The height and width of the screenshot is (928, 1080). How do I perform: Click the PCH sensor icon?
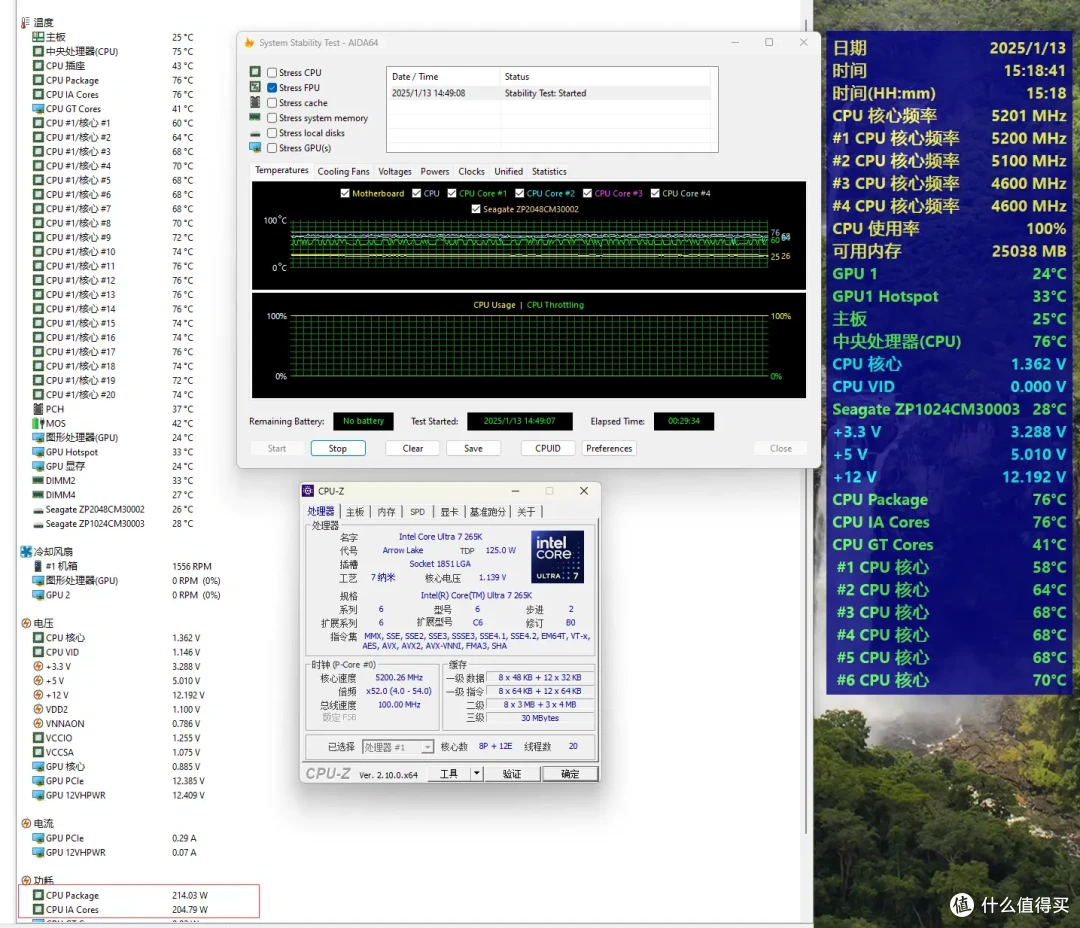click(39, 409)
